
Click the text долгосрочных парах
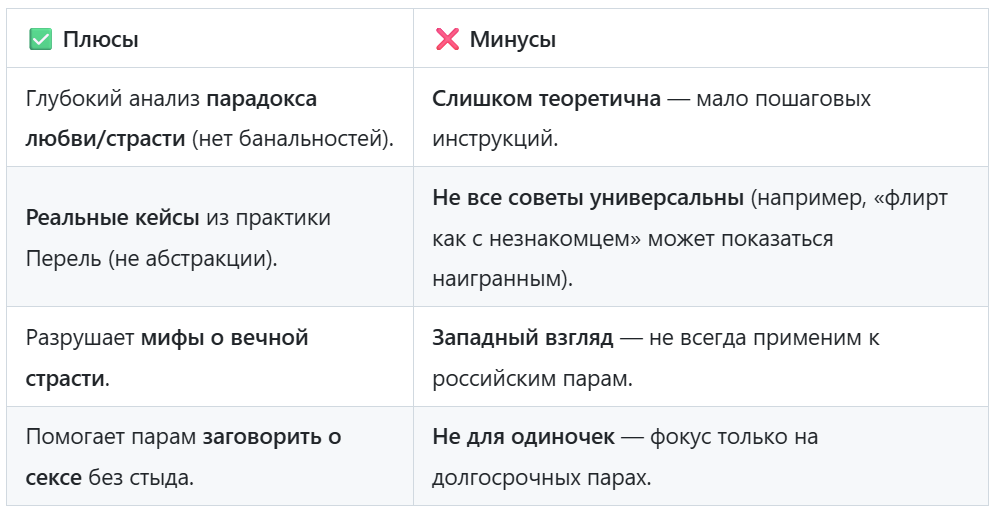point(542,478)
